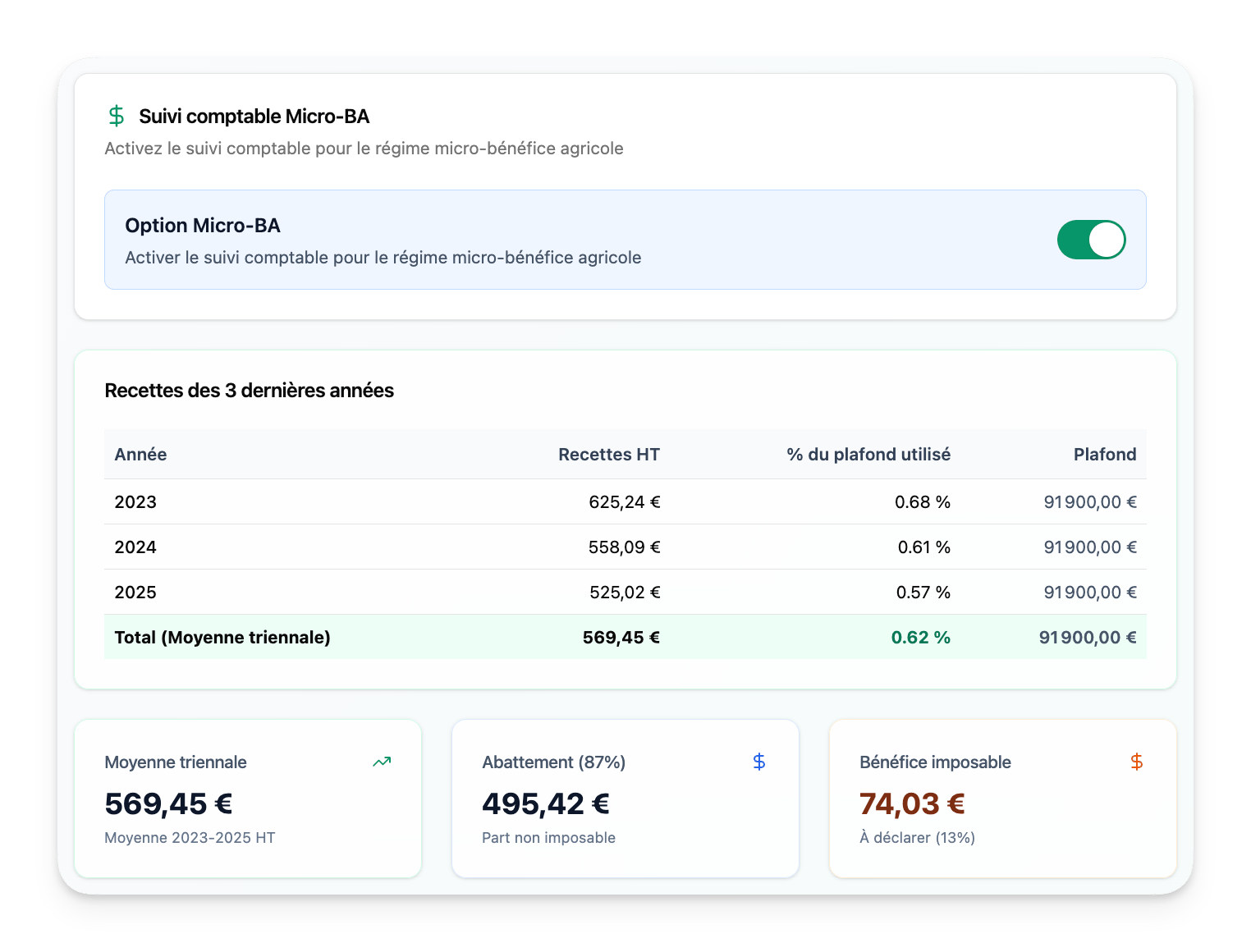
Task: Click the Plafond column header
Action: point(1104,455)
